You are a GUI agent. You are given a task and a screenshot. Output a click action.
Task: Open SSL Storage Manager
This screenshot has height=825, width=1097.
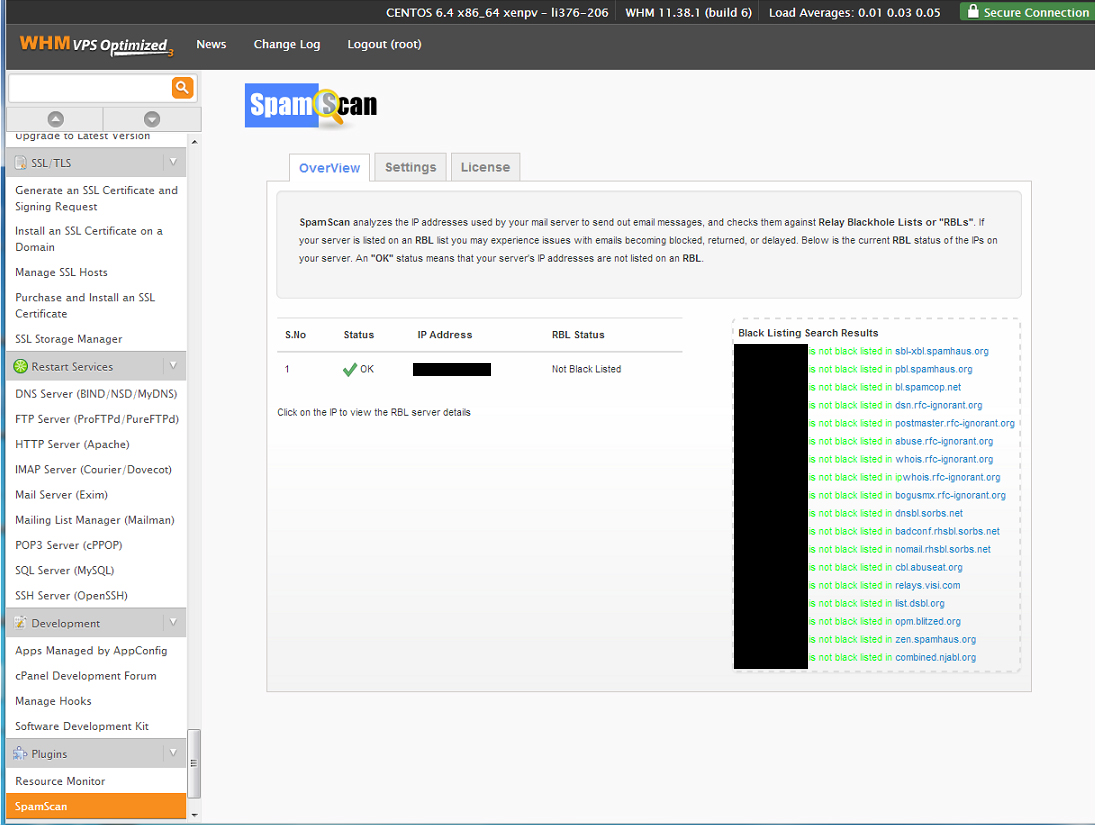(69, 339)
